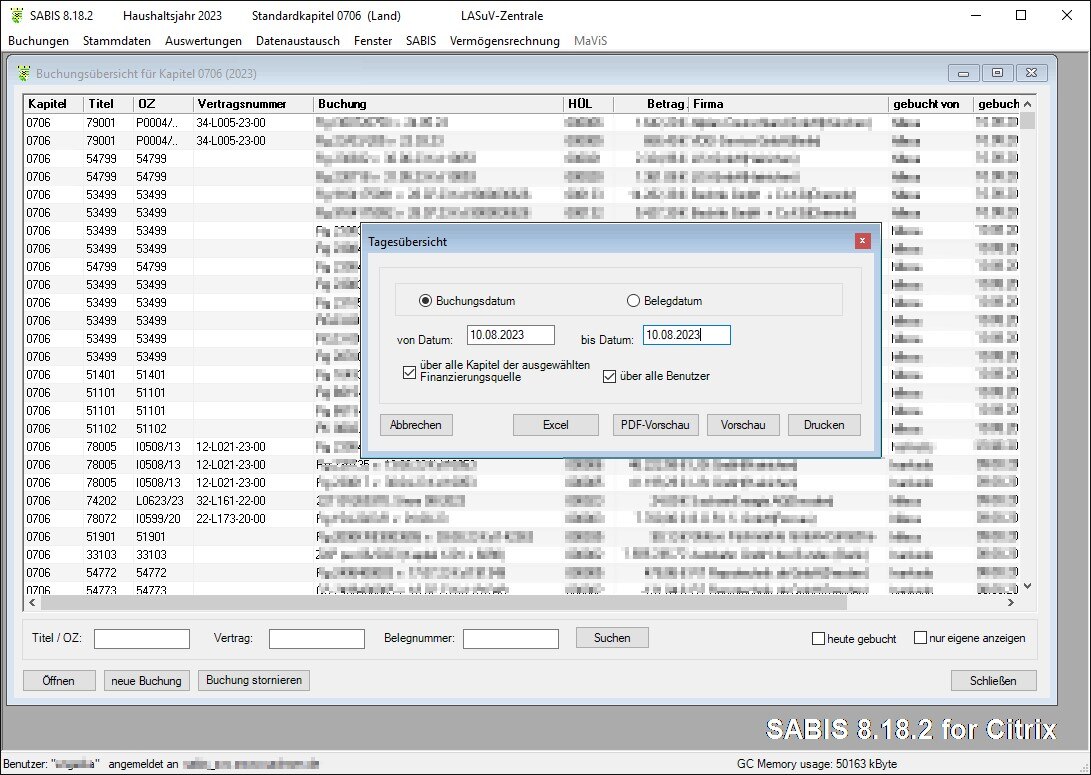Image resolution: width=1091 pixels, height=775 pixels.
Task: Enable 'heute gebucht' checkbox
Action: [819, 639]
